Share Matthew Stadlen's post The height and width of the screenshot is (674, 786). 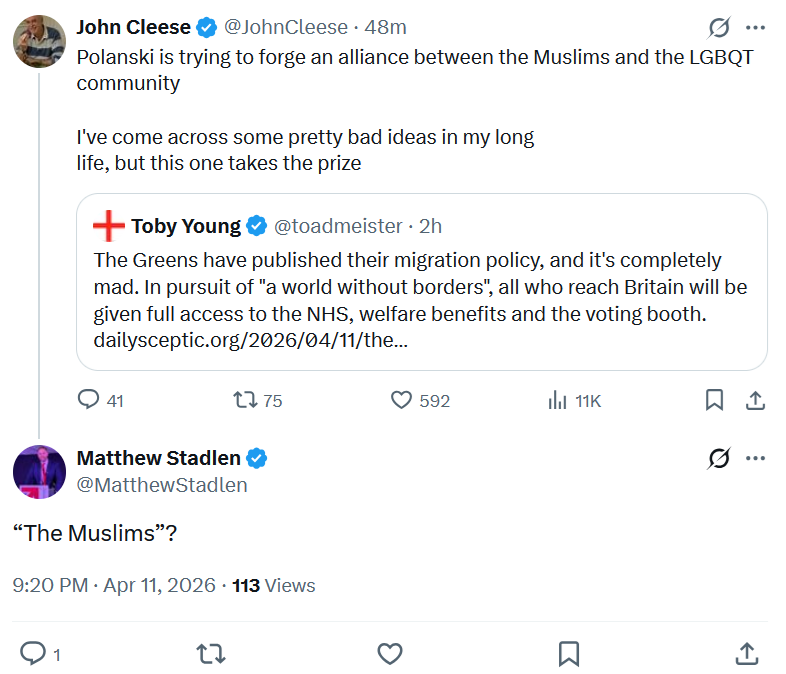(x=746, y=654)
